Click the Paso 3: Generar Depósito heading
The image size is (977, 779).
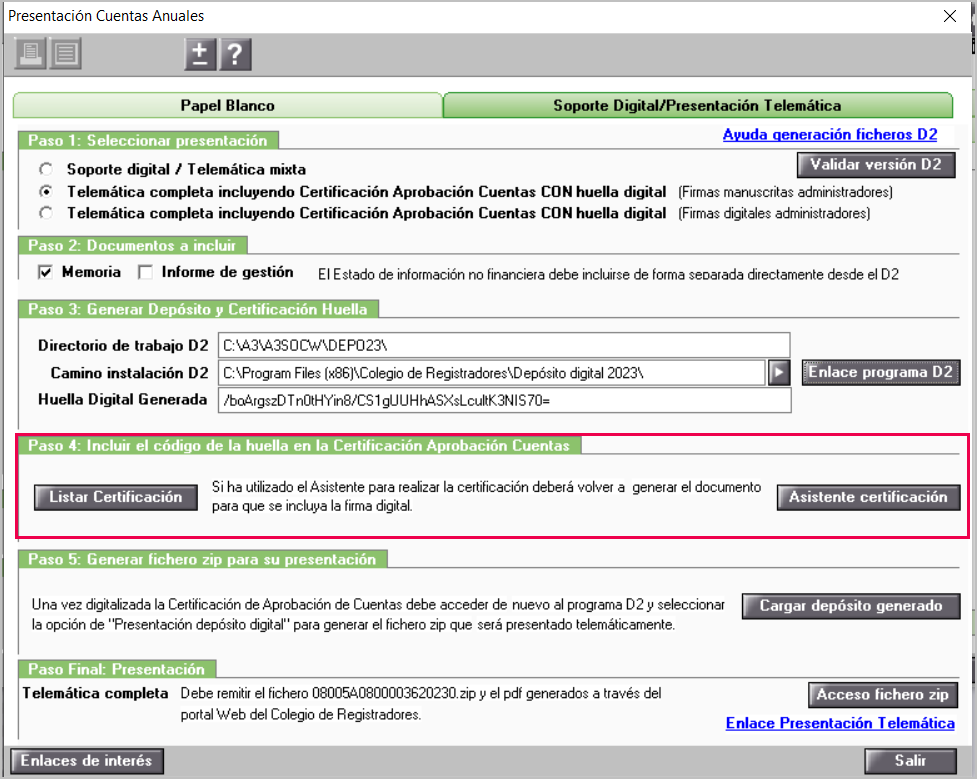198,309
